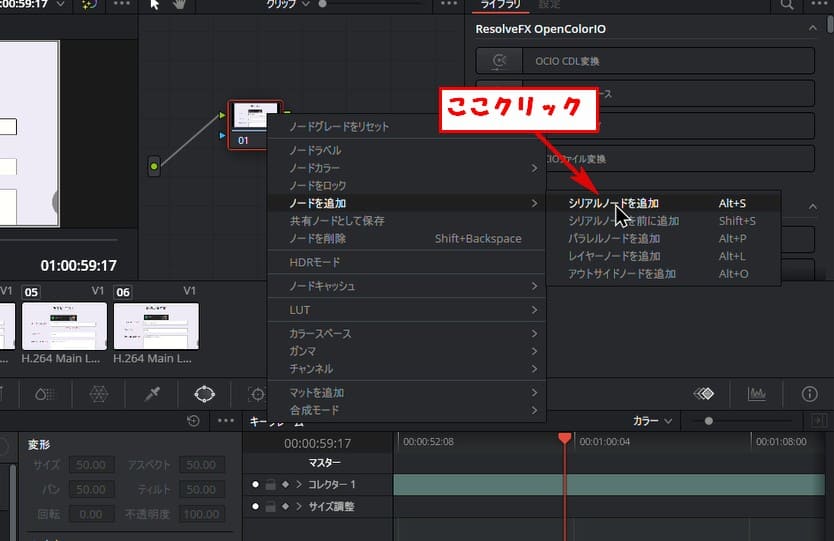Click the OCIO CDL変換 effect button

click(646, 61)
